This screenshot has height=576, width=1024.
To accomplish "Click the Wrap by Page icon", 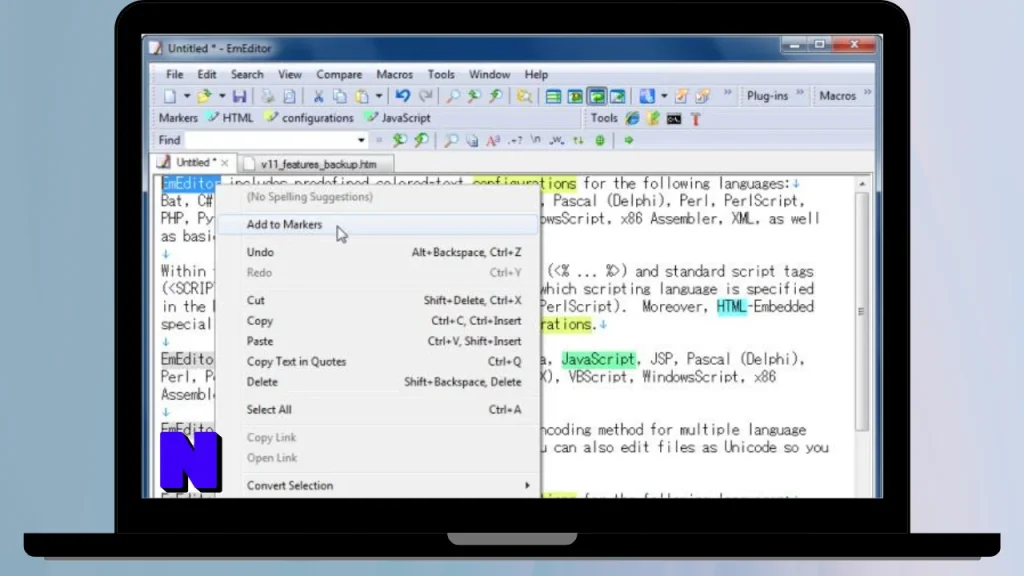I will 618,96.
